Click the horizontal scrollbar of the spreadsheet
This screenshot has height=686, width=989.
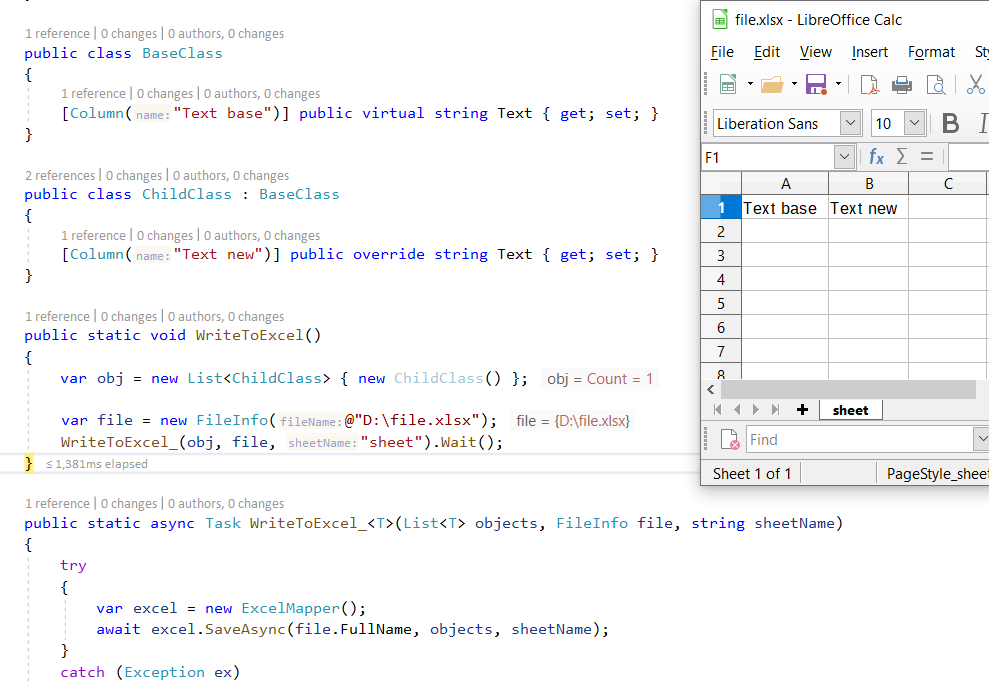[850, 389]
